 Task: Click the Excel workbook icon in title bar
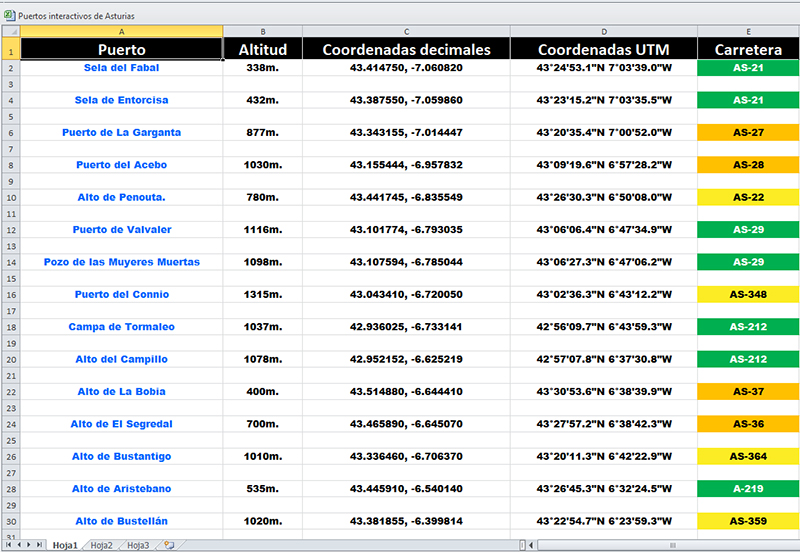click(9, 15)
